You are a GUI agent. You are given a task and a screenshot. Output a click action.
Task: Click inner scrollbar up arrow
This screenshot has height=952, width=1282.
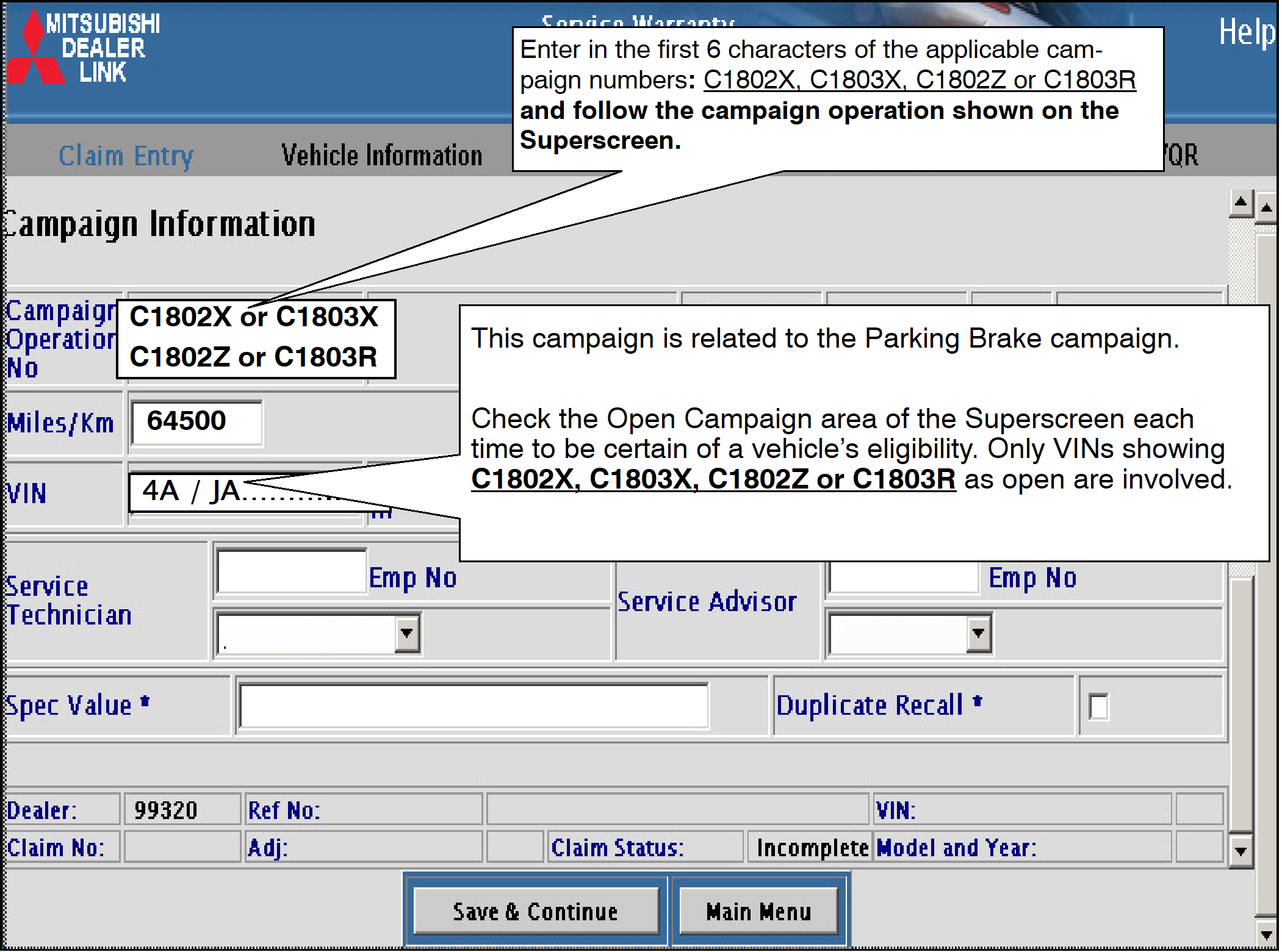pos(1241,204)
